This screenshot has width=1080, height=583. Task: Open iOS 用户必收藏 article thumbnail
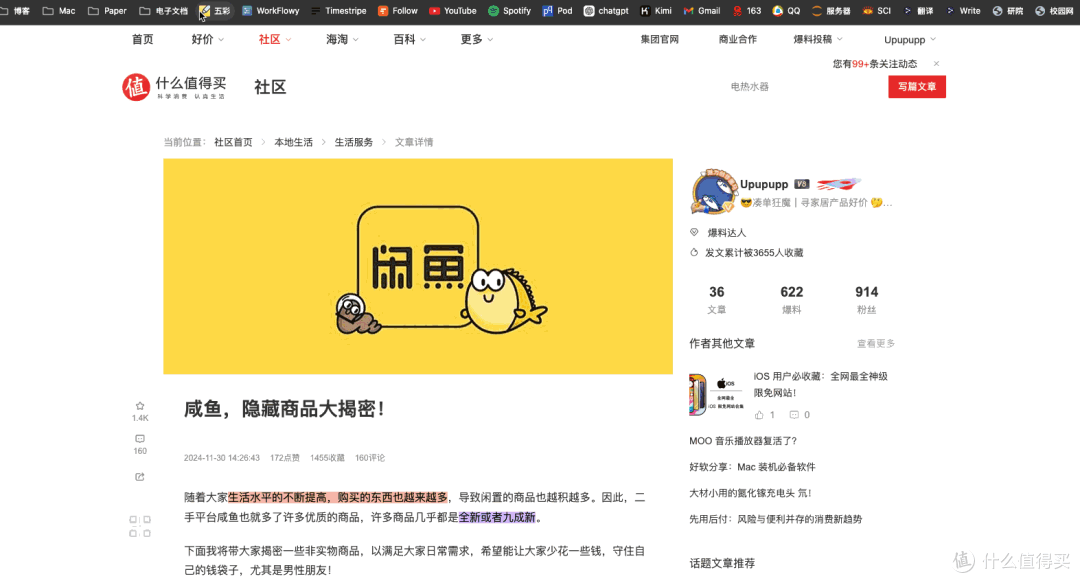(x=716, y=394)
